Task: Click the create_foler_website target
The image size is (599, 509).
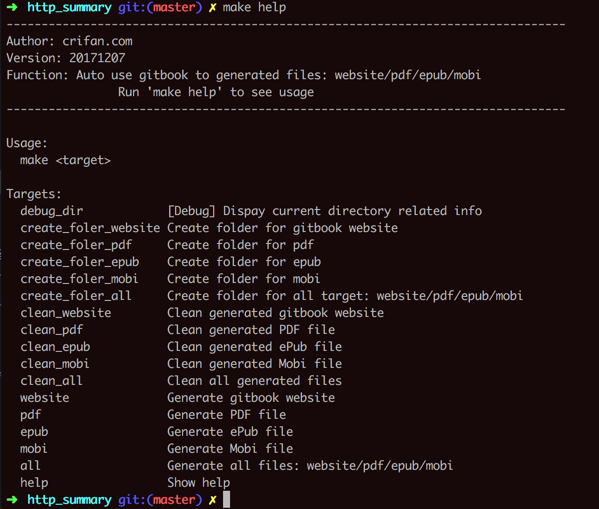Action: pyautogui.click(x=90, y=228)
